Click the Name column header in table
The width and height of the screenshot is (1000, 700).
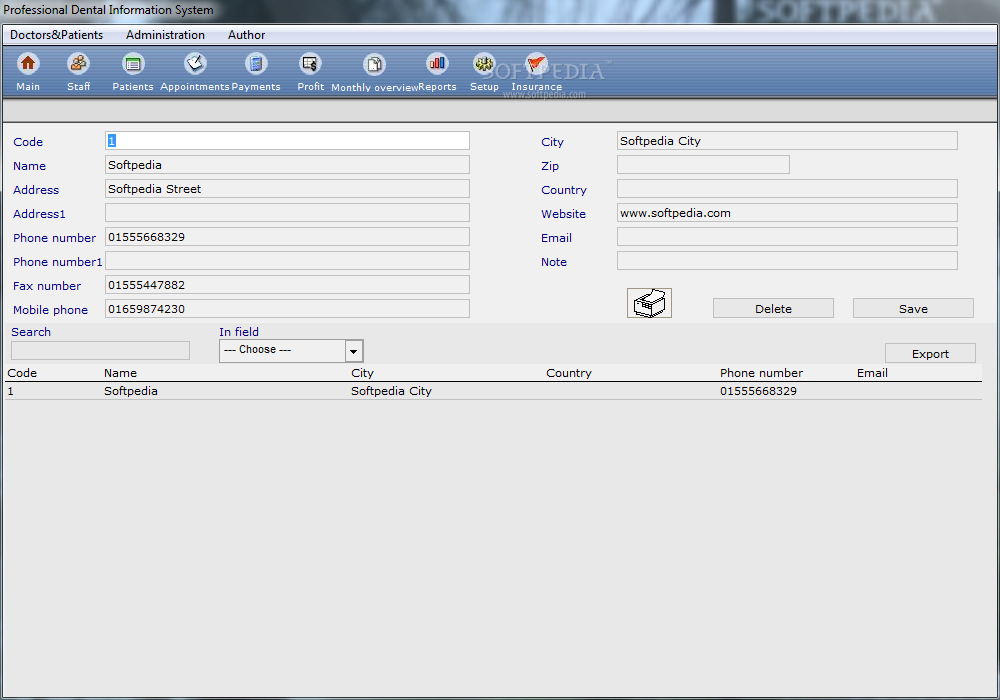(121, 373)
